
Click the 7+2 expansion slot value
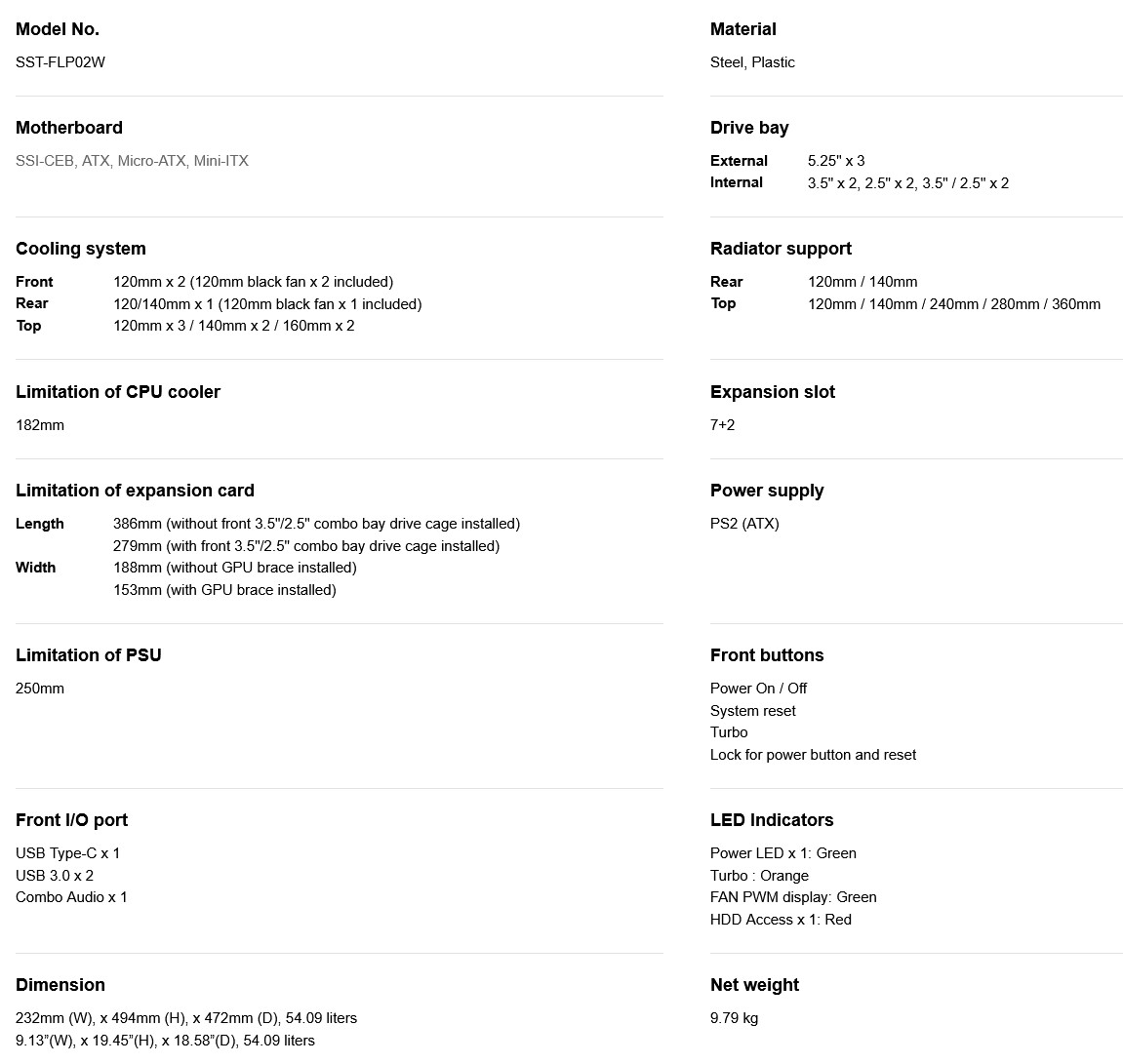pyautogui.click(x=722, y=425)
